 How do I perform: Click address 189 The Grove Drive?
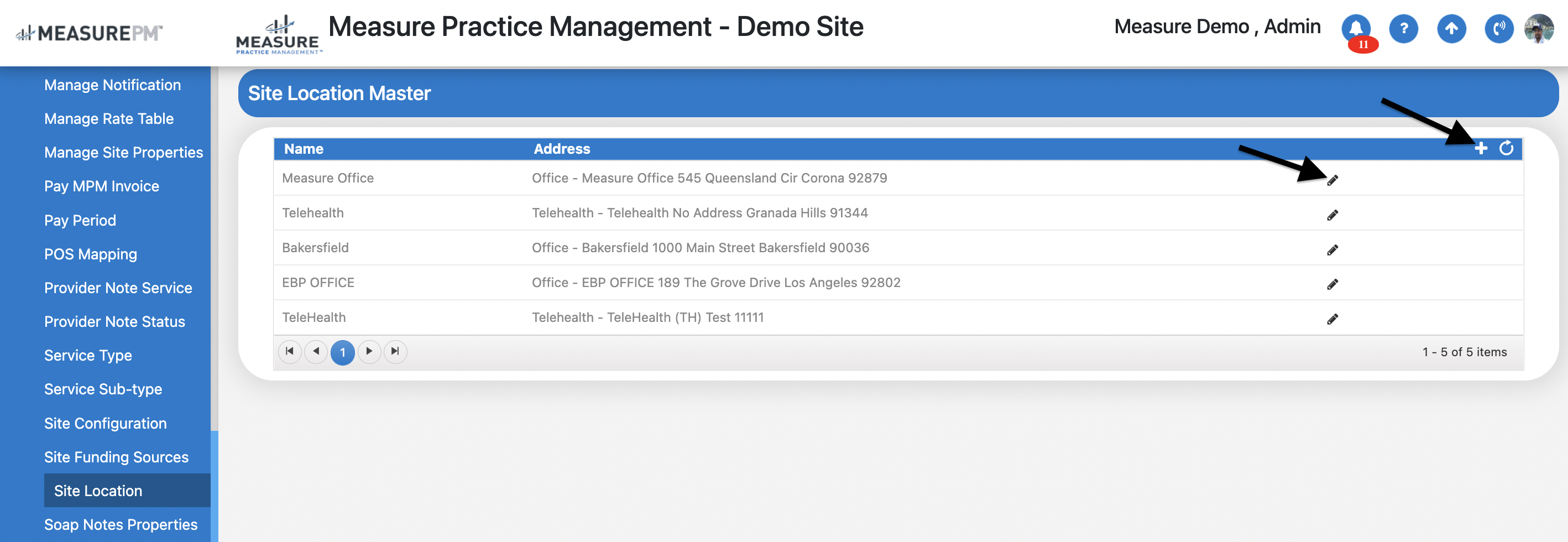point(716,282)
